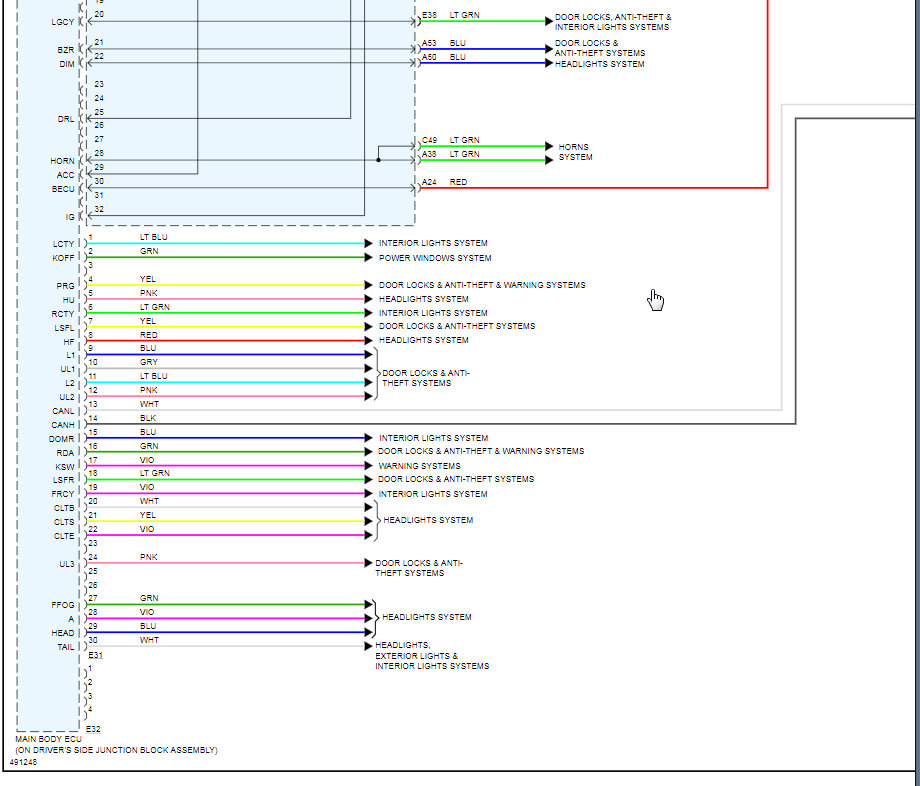Viewport: 920px width, 786px height.
Task: Highlight the violet KSW wire on pin 17
Action: click(226, 466)
